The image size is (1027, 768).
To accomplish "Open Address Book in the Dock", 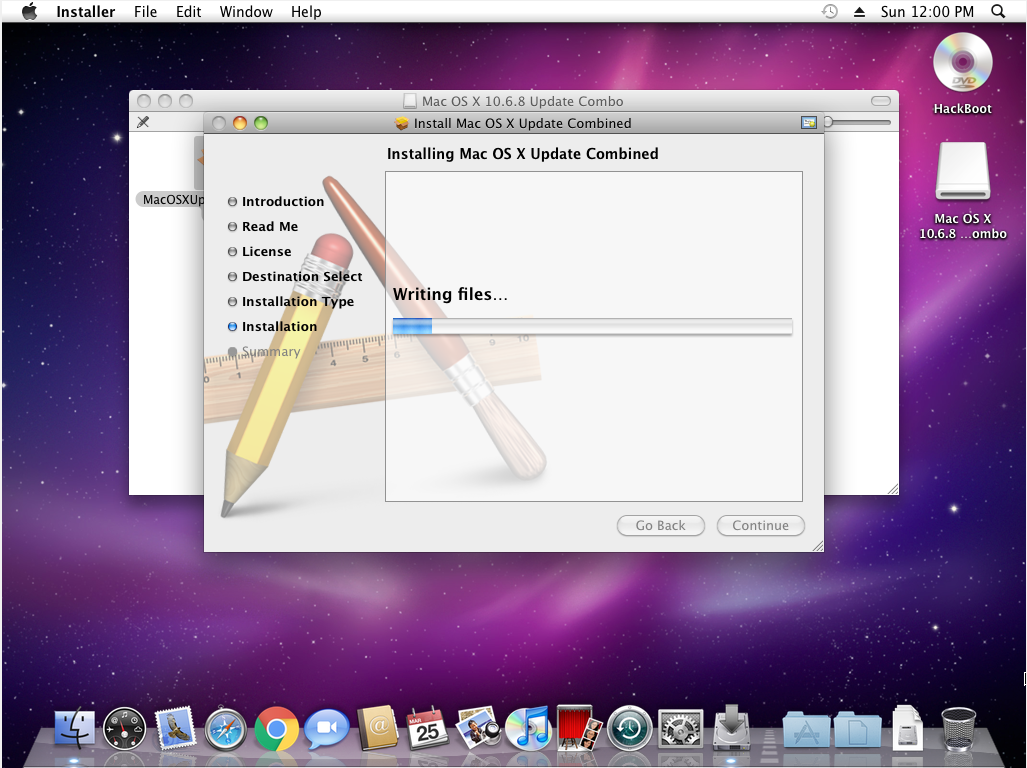I will pyautogui.click(x=378, y=728).
